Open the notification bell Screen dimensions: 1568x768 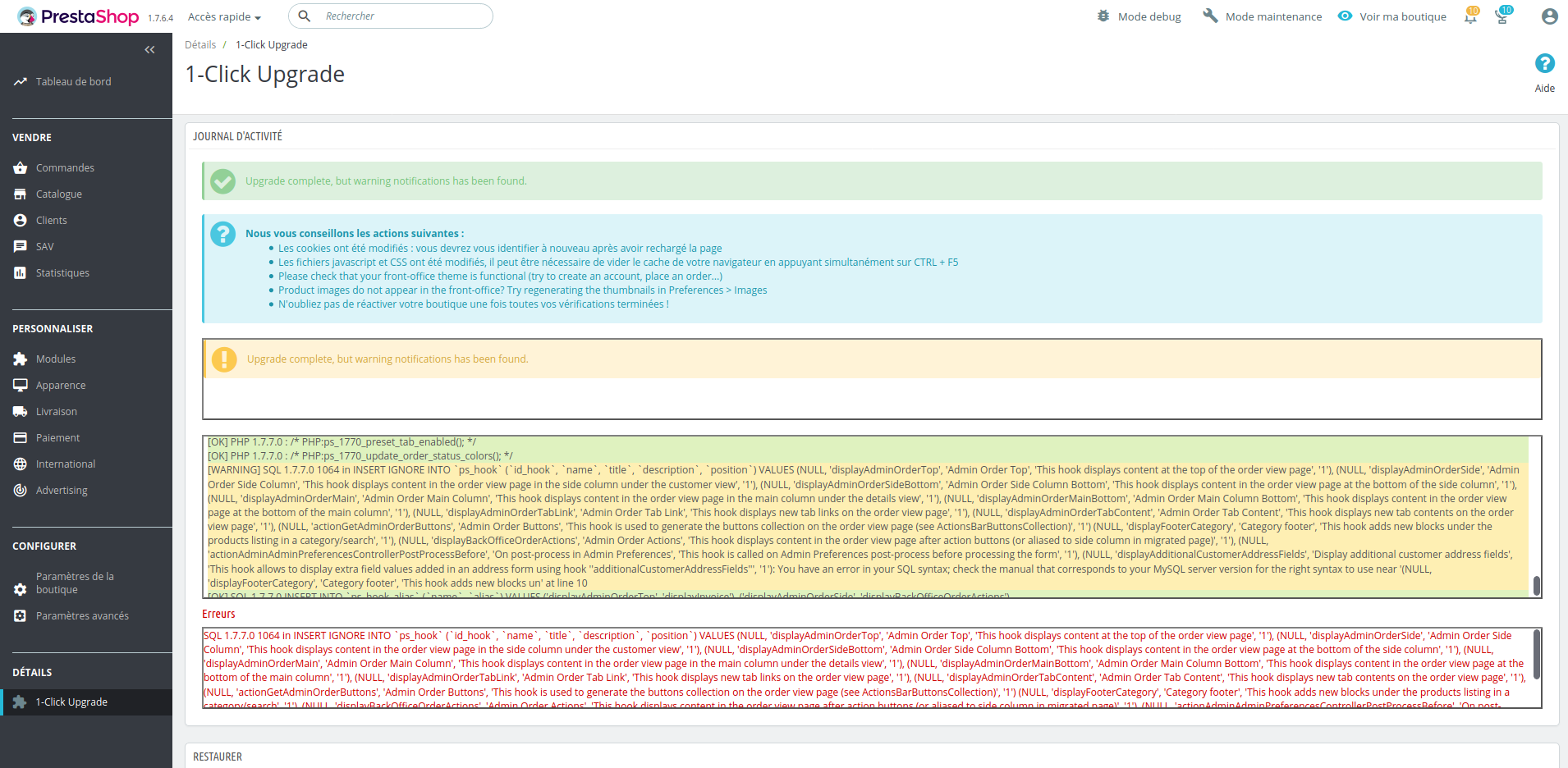(x=1469, y=16)
